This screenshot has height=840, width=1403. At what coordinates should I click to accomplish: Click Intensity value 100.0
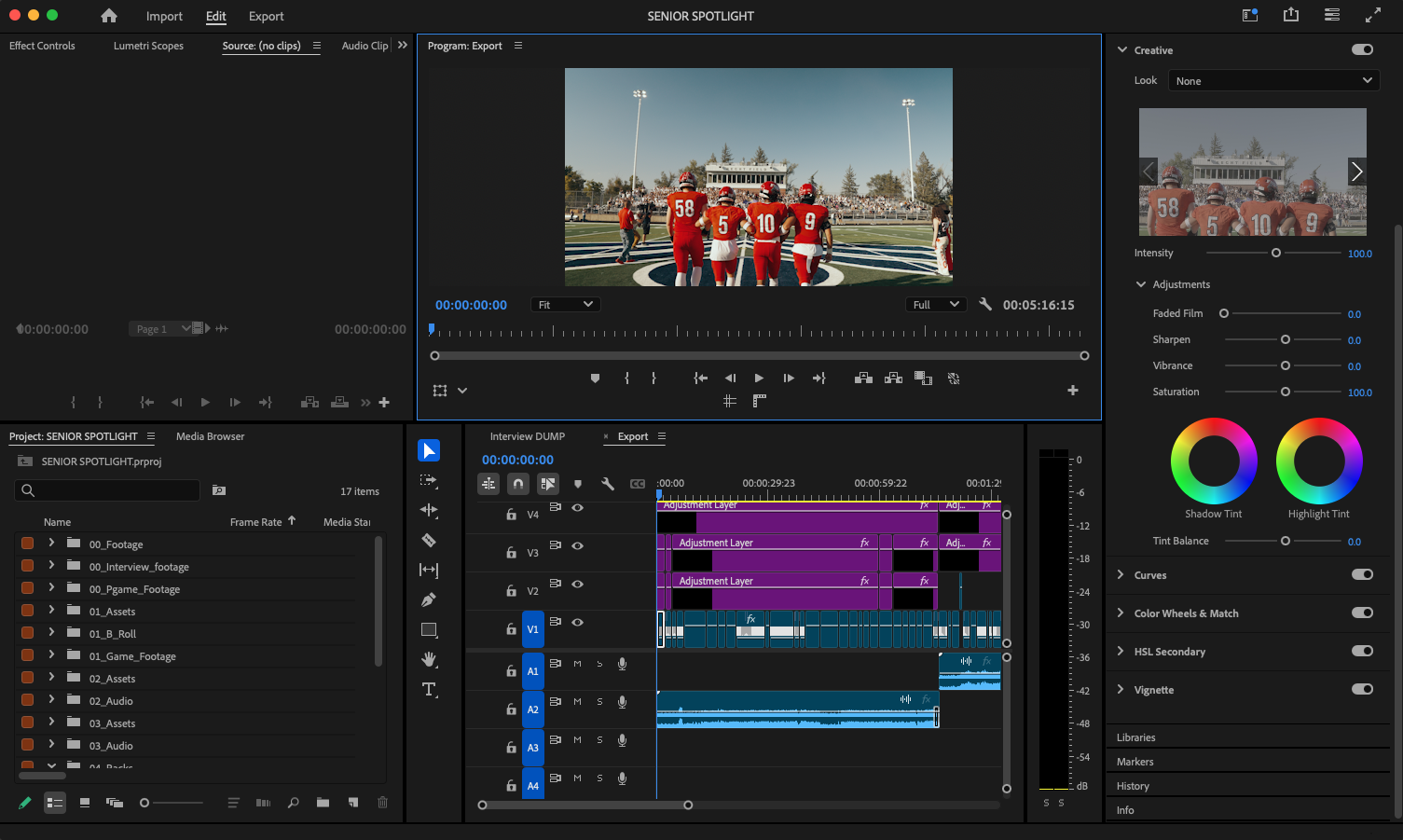click(1359, 254)
